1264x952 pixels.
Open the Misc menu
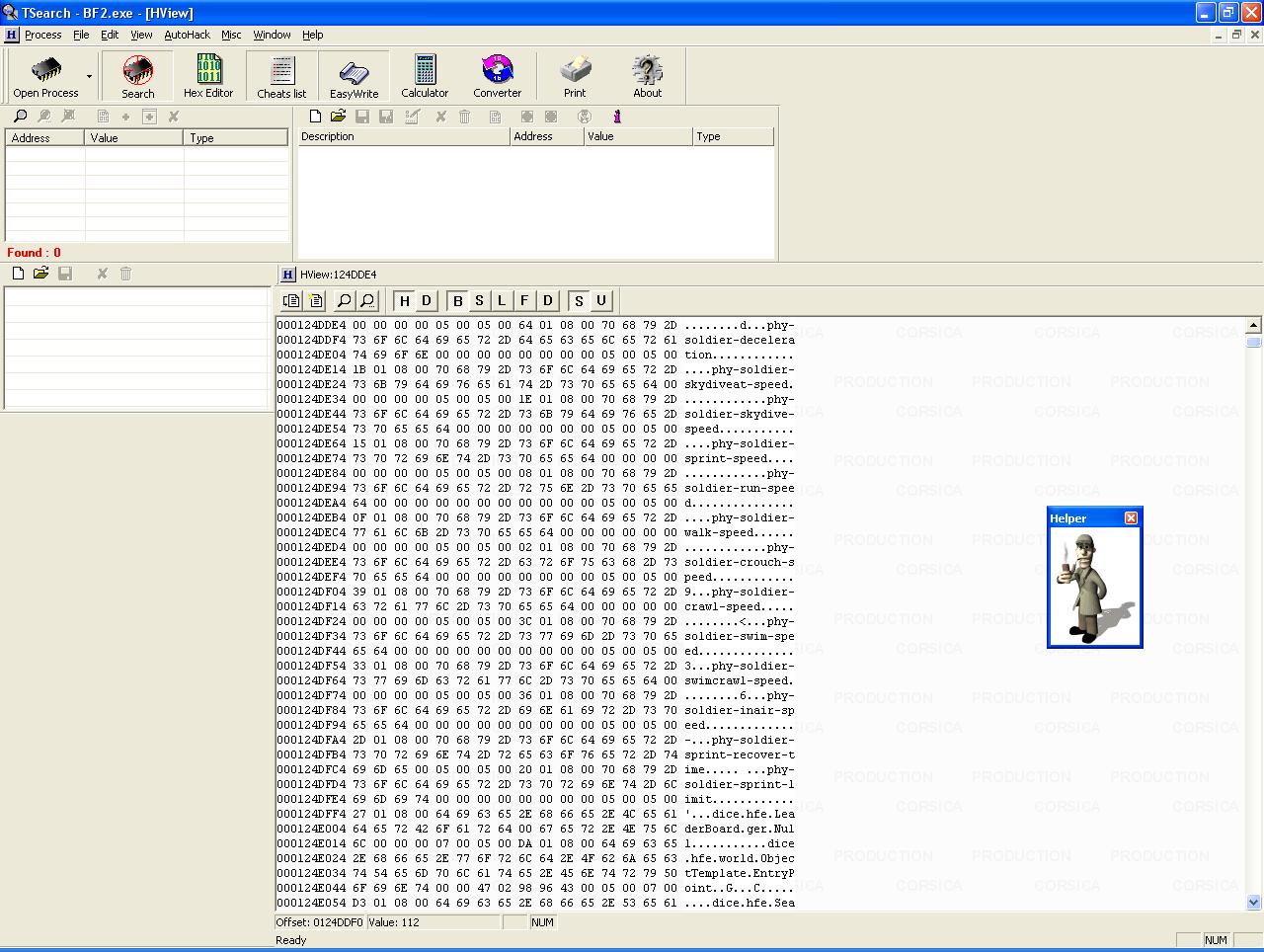[x=231, y=35]
